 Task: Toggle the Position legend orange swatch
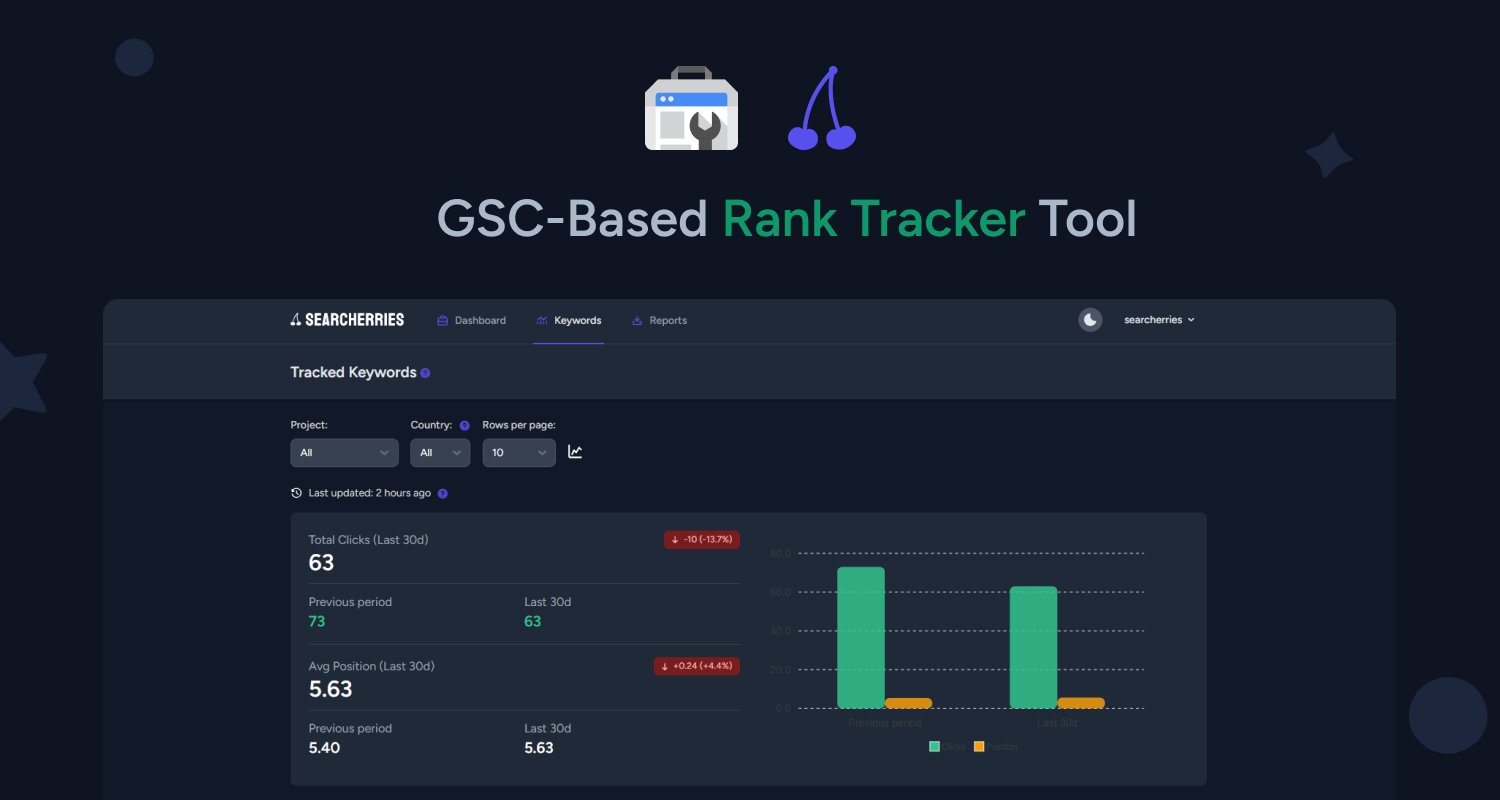tap(979, 746)
